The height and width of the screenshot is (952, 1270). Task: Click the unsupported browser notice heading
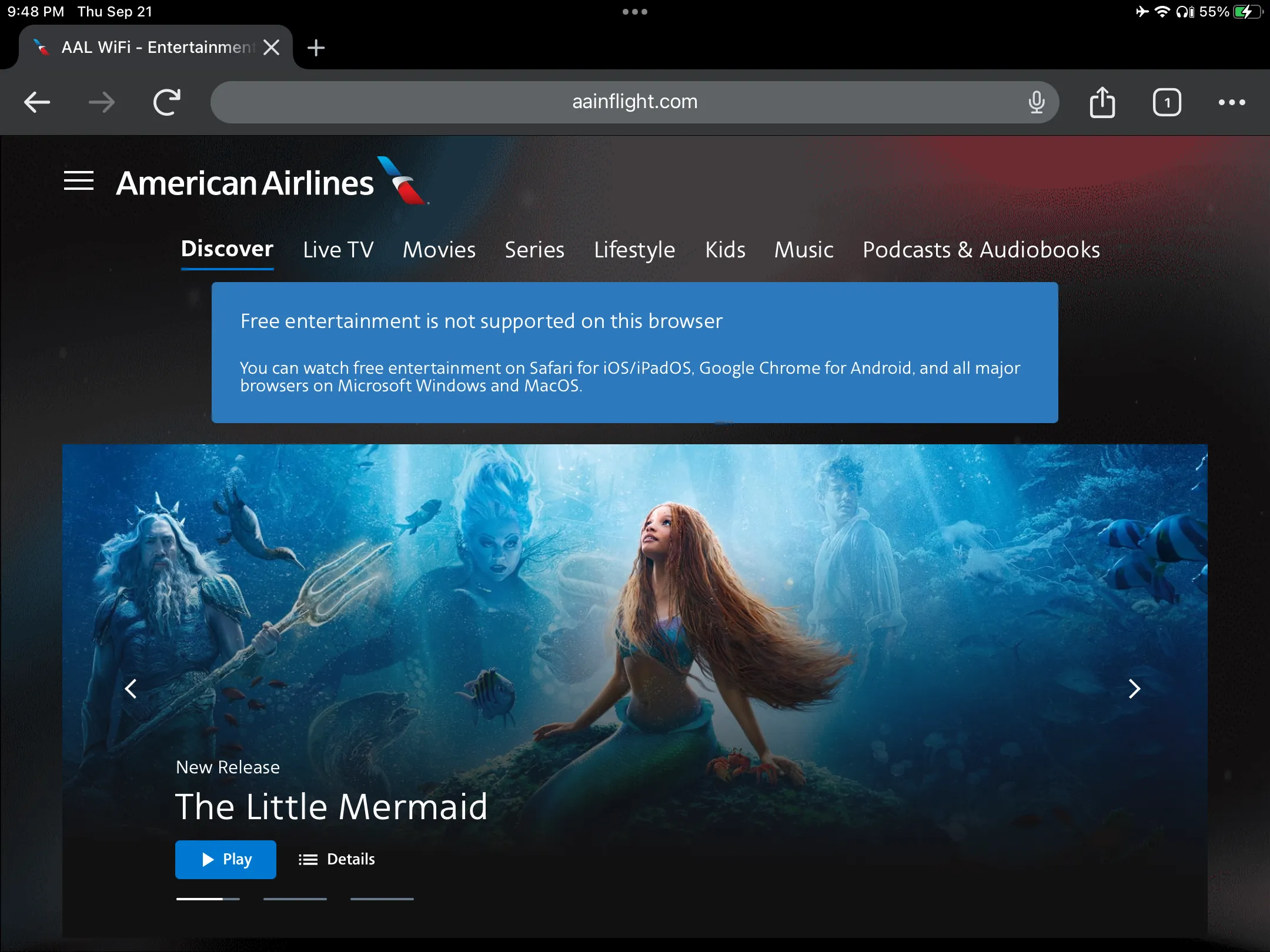(482, 321)
